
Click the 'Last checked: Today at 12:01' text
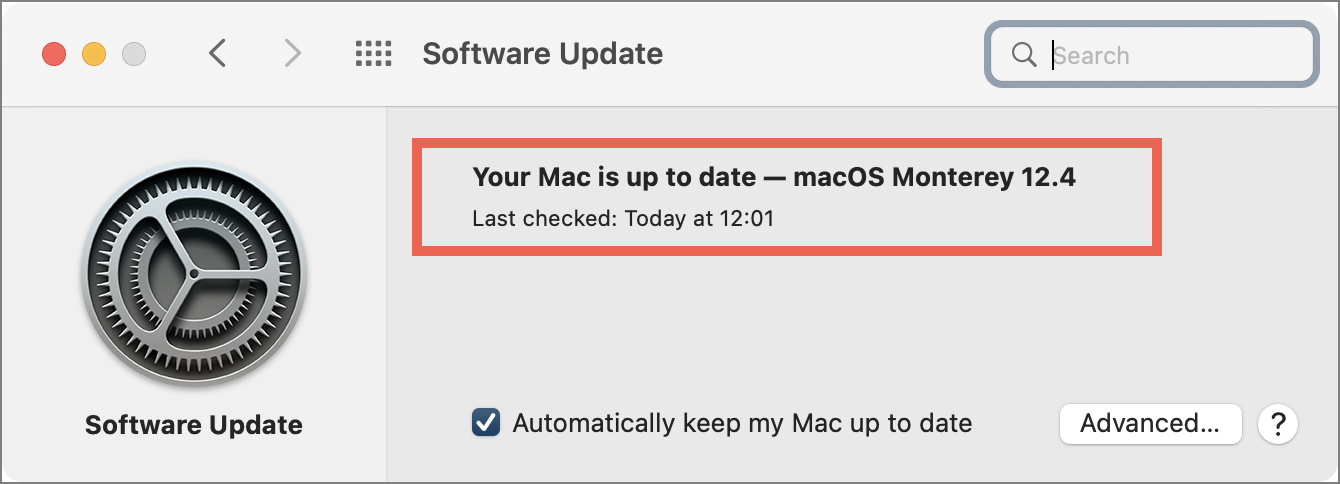(623, 218)
